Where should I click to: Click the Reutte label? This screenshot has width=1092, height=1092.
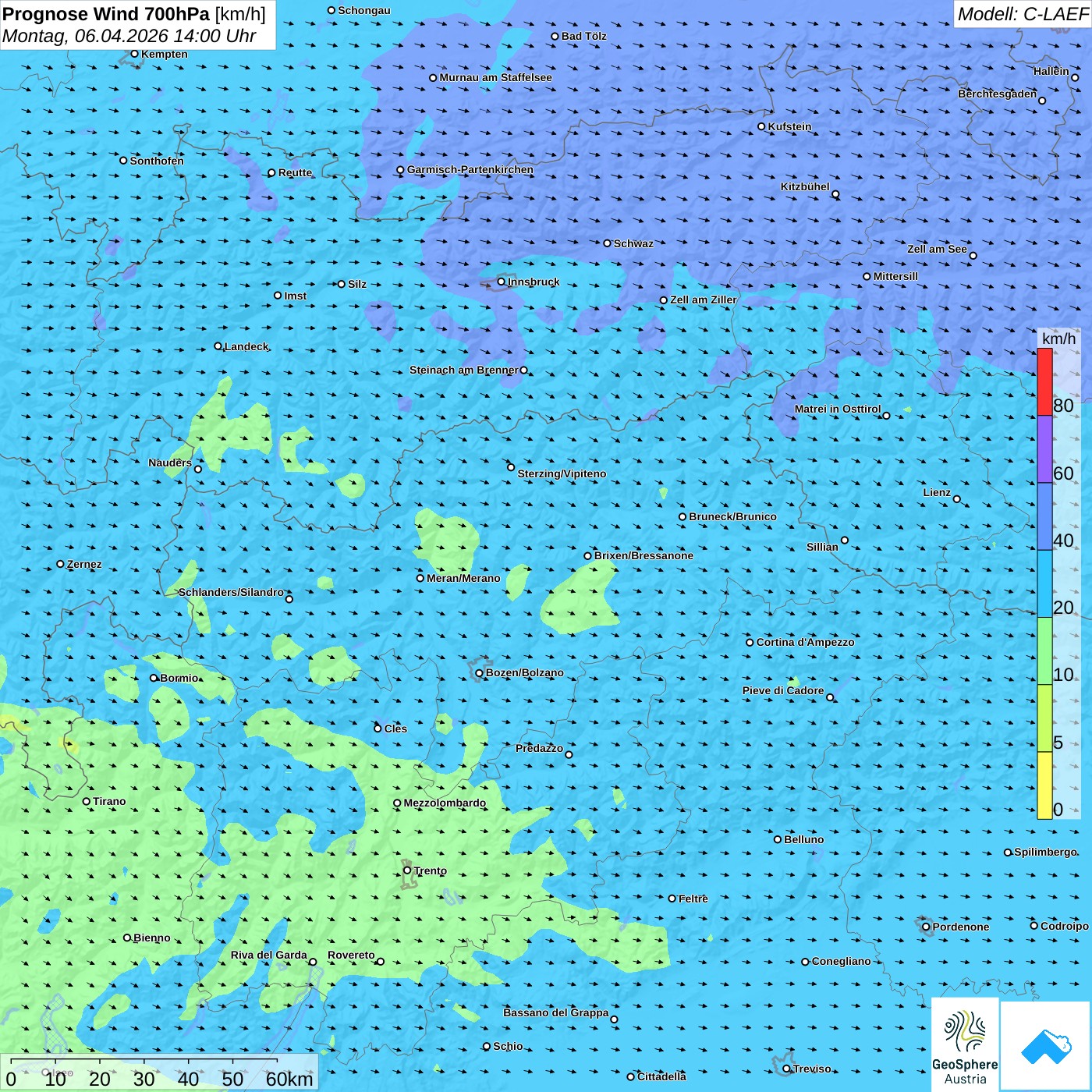click(295, 172)
